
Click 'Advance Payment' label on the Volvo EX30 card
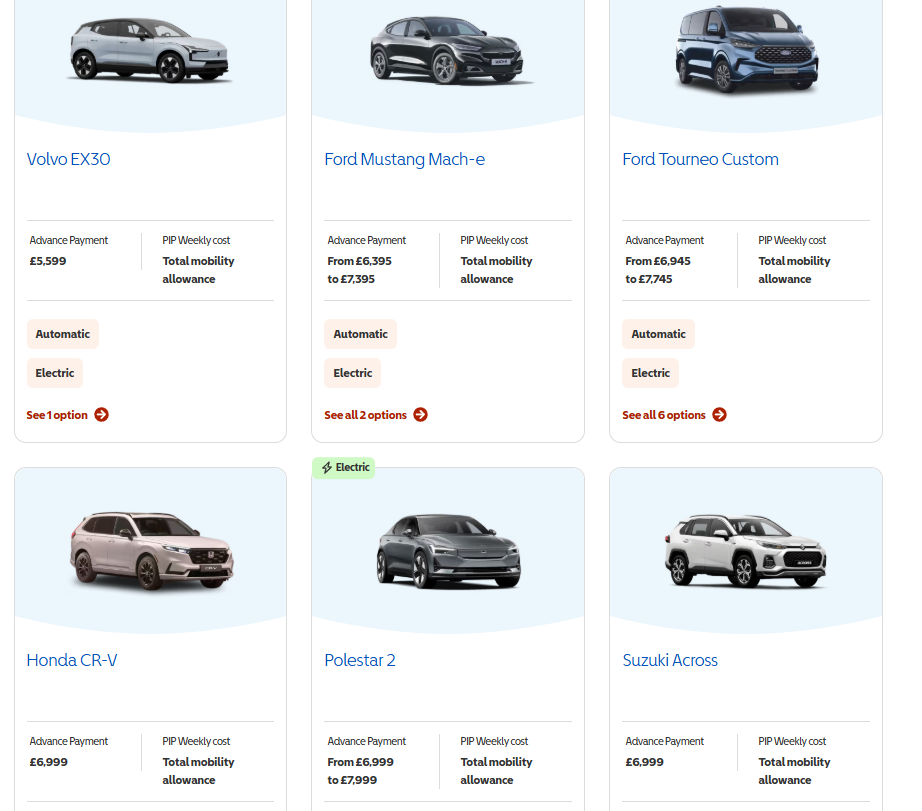[69, 241]
